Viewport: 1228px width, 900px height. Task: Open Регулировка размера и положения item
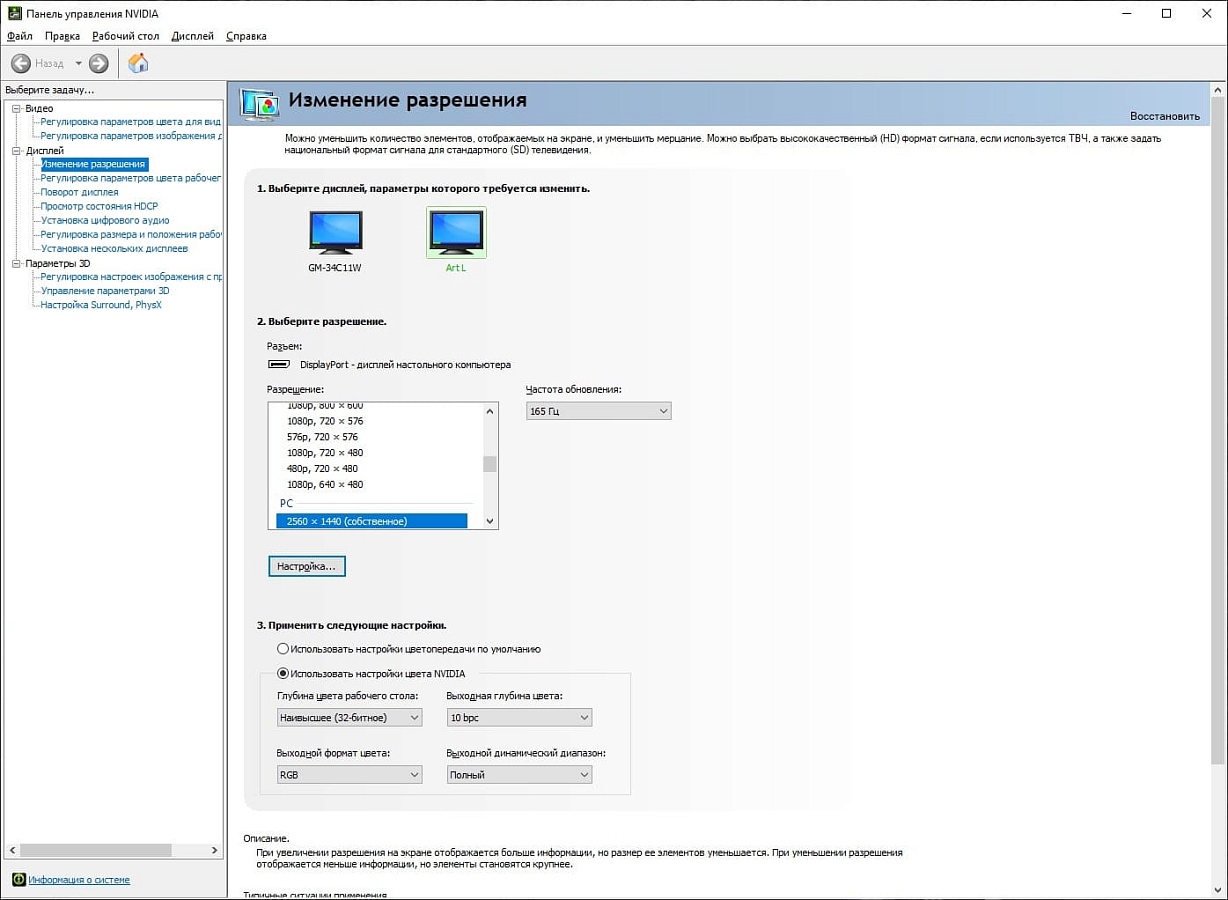pyautogui.click(x=131, y=234)
